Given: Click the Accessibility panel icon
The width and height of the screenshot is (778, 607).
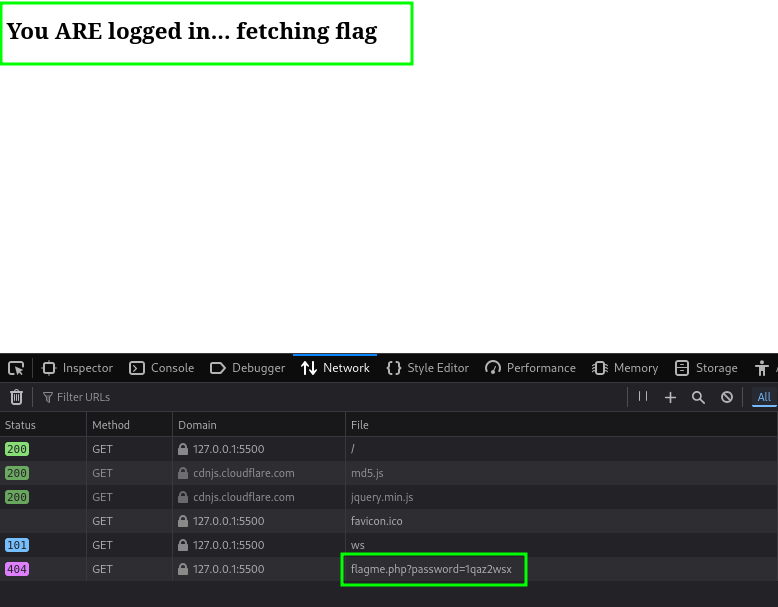Looking at the screenshot, I should (763, 368).
